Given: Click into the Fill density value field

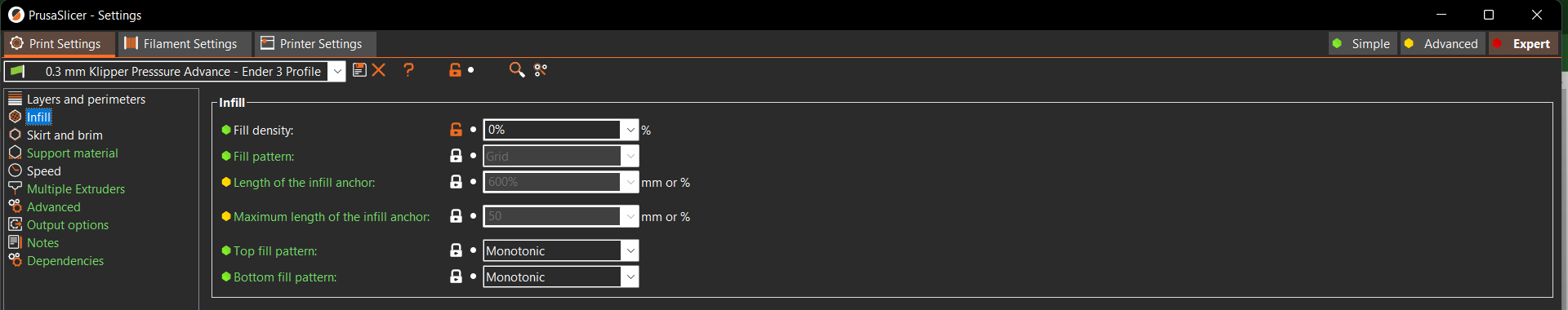Looking at the screenshot, I should (552, 130).
